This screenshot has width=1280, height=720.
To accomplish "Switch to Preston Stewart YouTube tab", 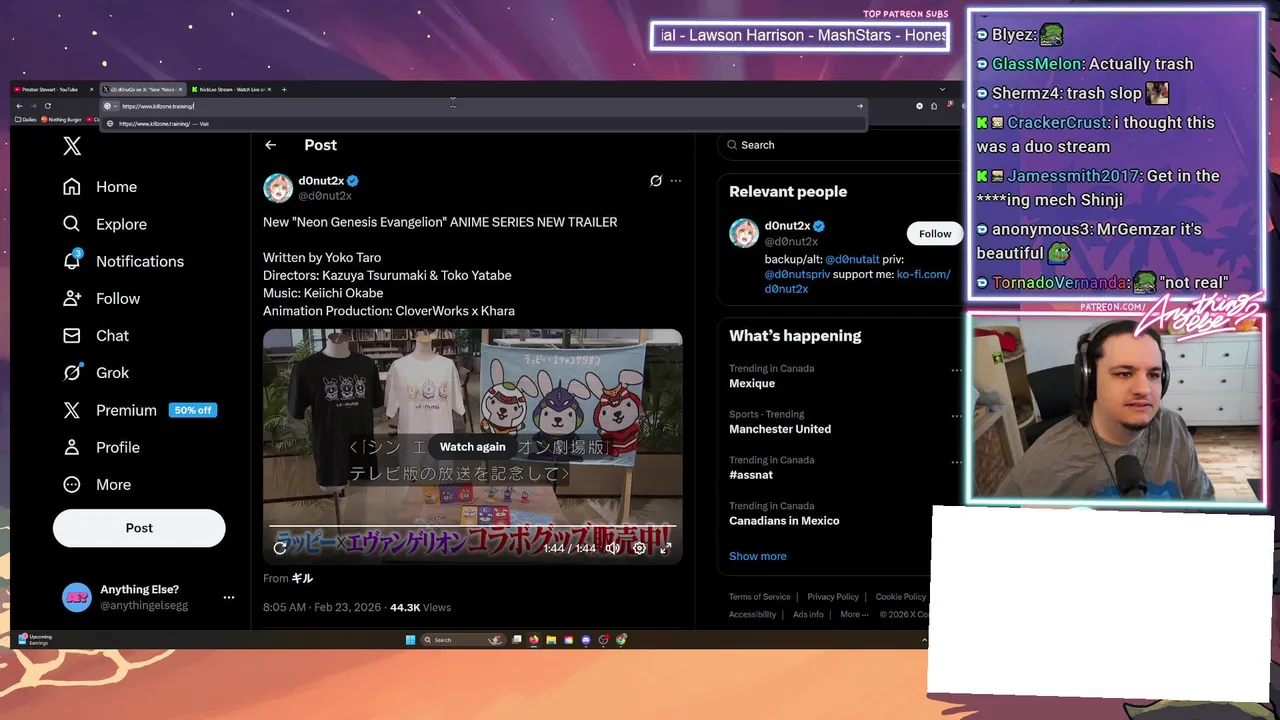I will (52, 89).
